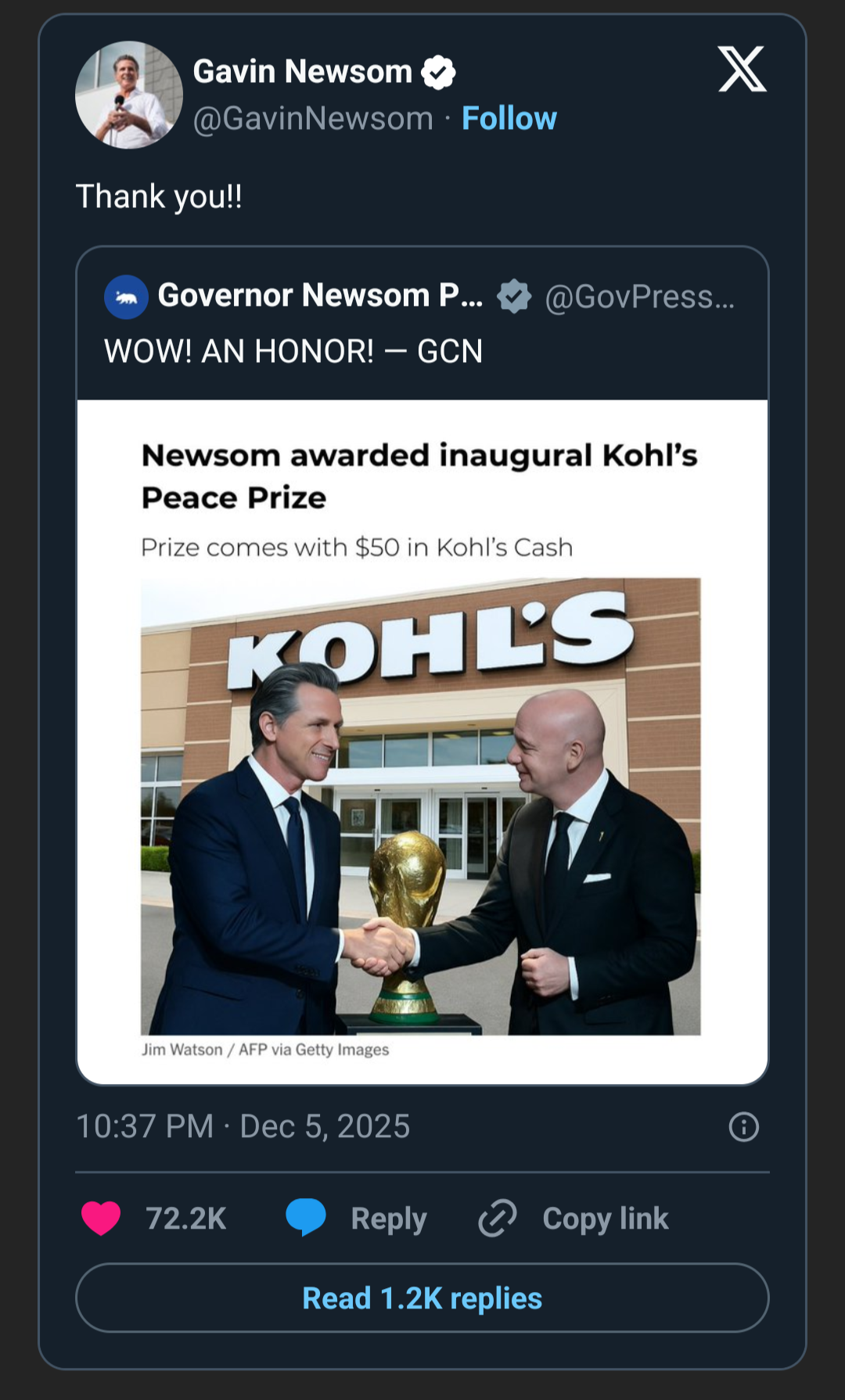845x1400 pixels.
Task: Click the 'Thank you!!' tweet text
Action: coord(159,196)
